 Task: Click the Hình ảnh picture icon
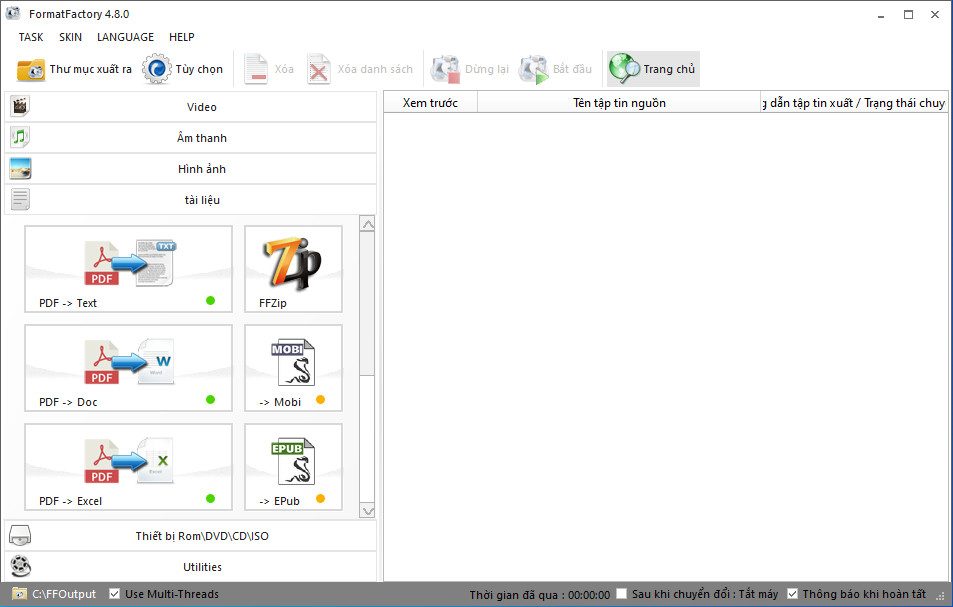tap(20, 168)
